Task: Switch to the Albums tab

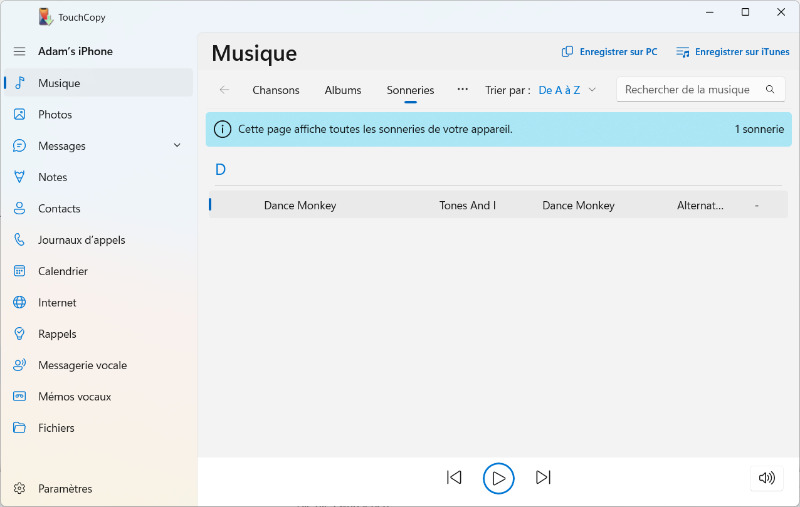Action: tap(343, 90)
